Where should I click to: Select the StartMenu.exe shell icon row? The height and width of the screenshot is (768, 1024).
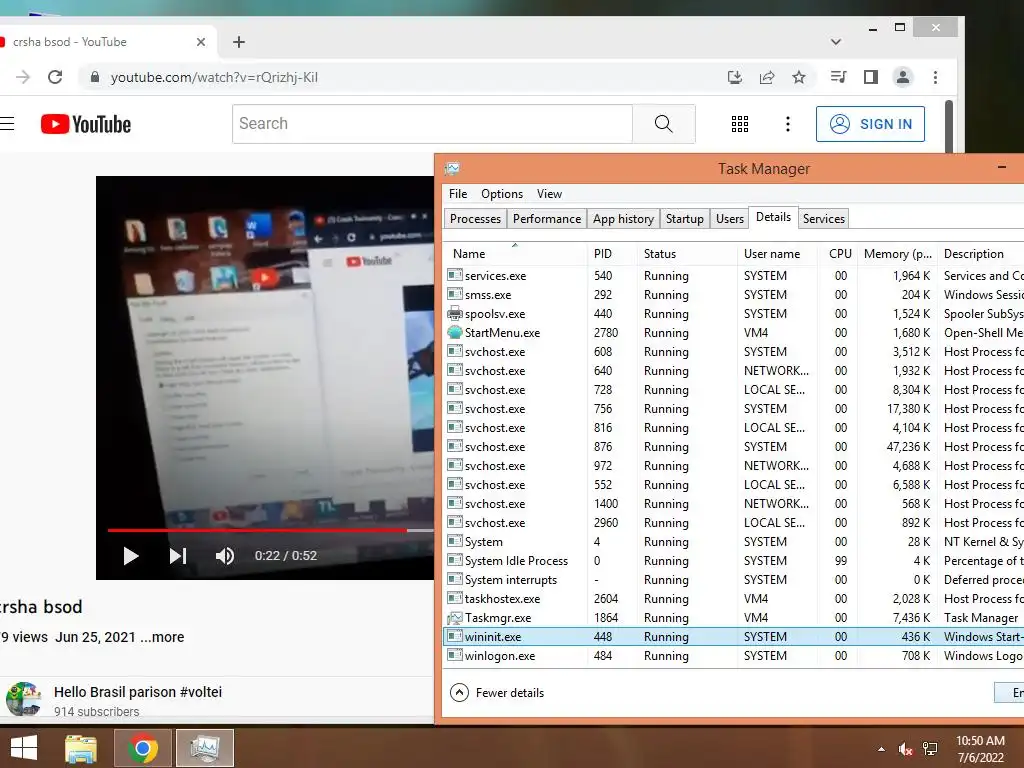(x=733, y=332)
